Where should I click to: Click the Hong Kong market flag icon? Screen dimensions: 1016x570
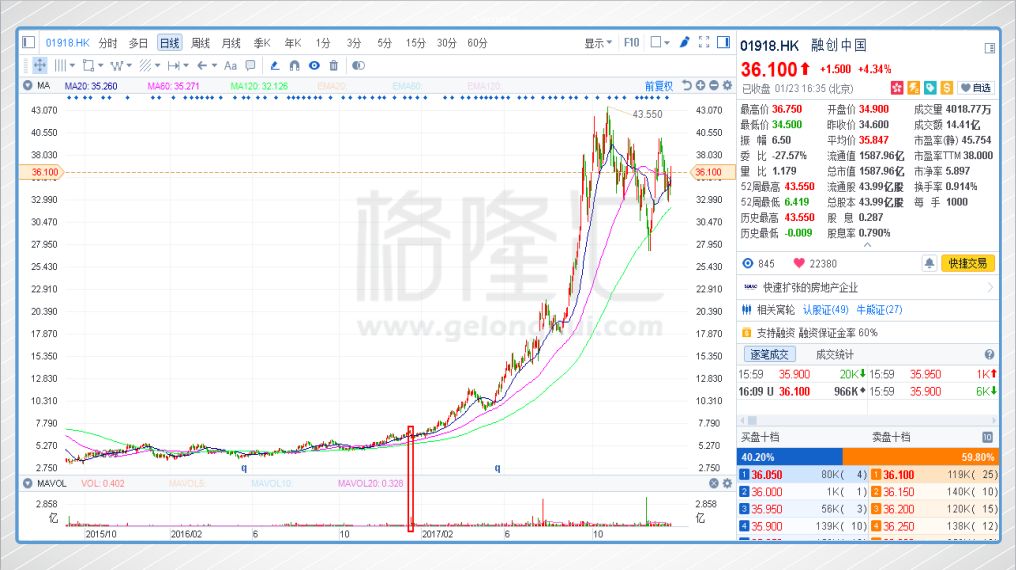[x=897, y=88]
